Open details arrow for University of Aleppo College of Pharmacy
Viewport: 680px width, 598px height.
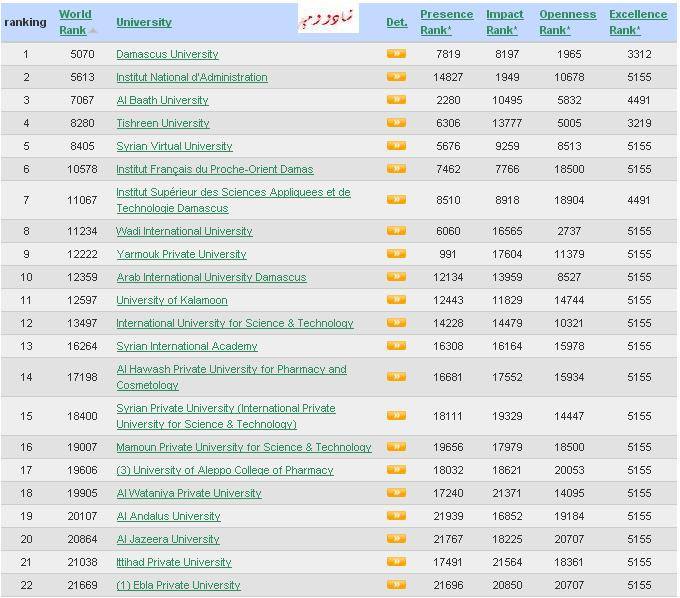click(x=396, y=470)
